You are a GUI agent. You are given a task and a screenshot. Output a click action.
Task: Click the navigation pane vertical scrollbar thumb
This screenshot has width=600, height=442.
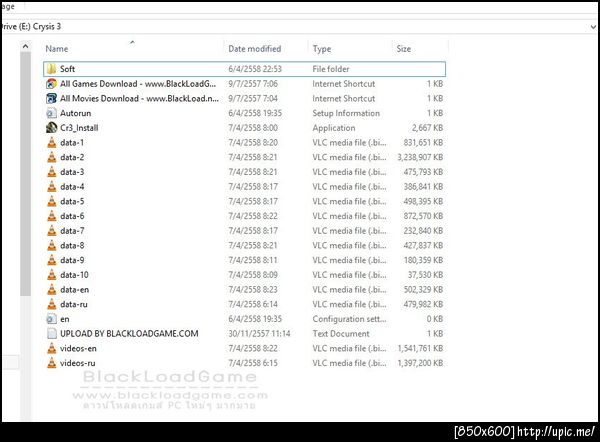pyautogui.click(x=25, y=174)
